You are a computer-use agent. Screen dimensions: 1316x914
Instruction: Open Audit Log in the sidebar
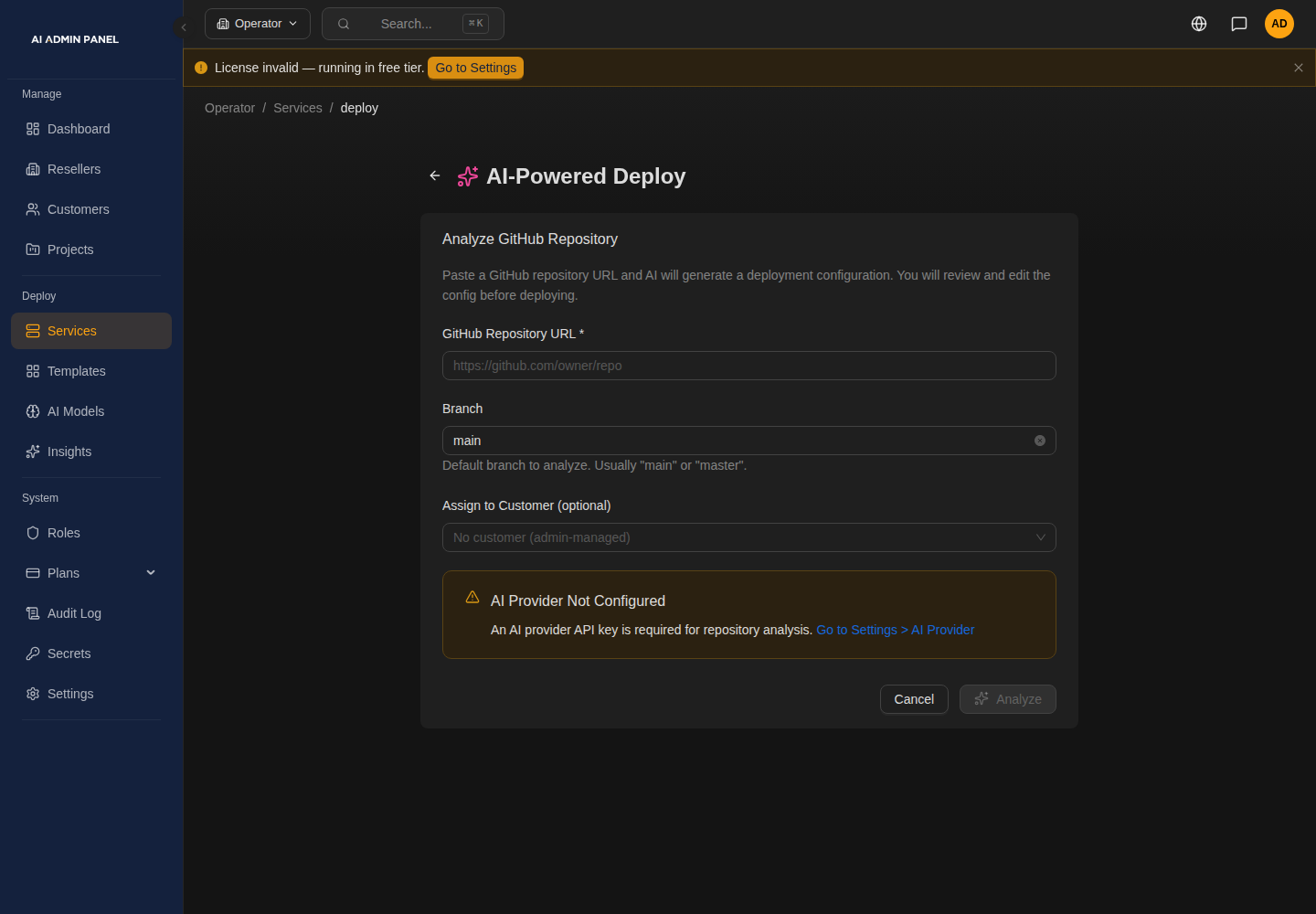(91, 613)
